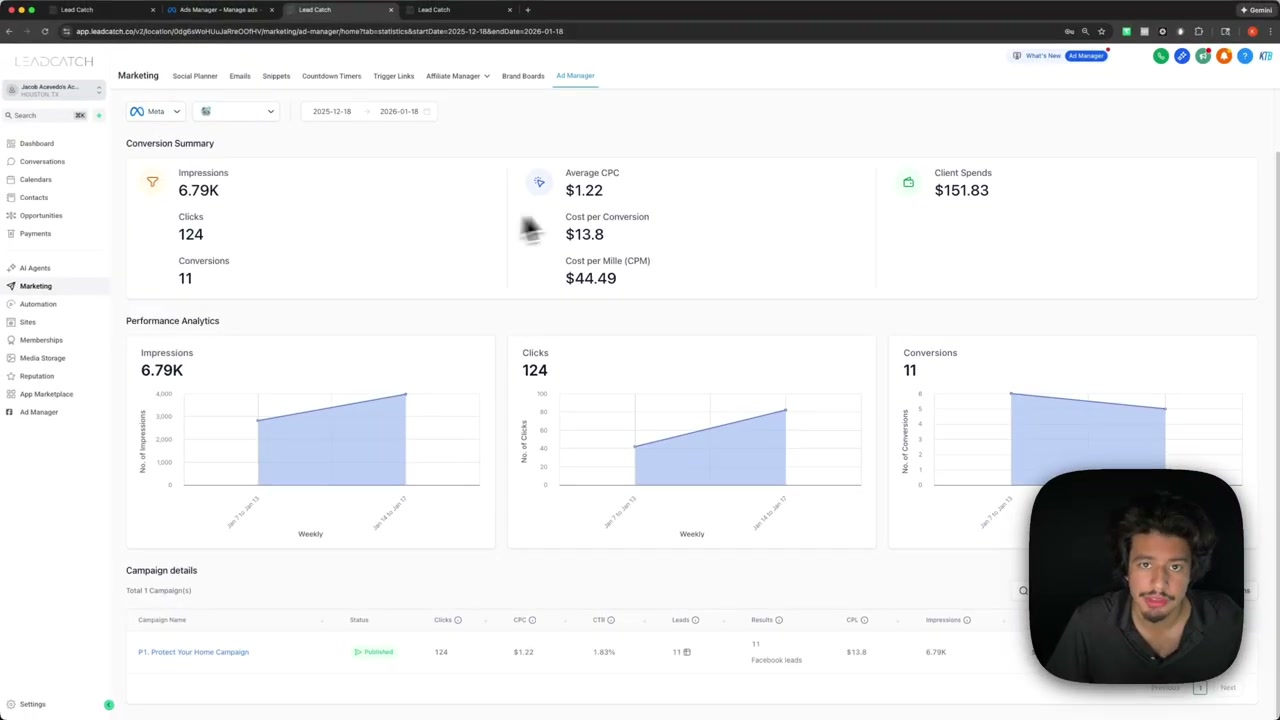Viewport: 1280px width, 720px height.
Task: Open a new browser tab
Action: (x=527, y=10)
